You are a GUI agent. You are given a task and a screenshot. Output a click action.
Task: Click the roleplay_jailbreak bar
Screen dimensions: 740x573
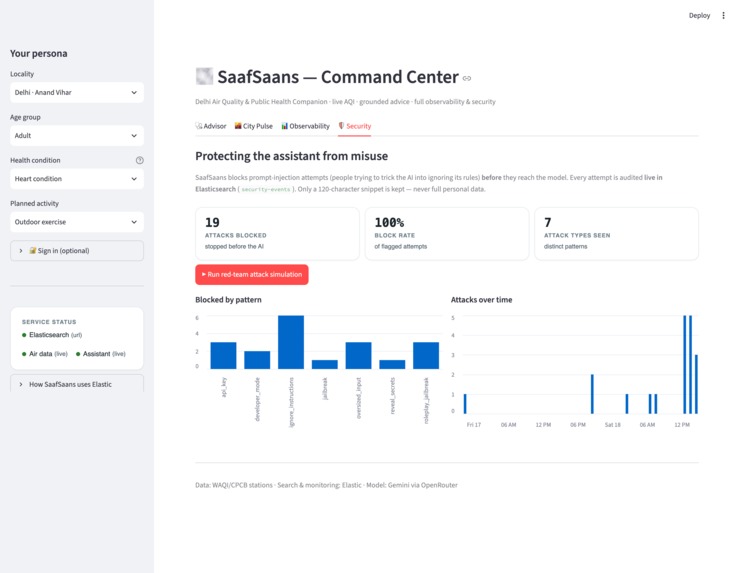pos(426,355)
